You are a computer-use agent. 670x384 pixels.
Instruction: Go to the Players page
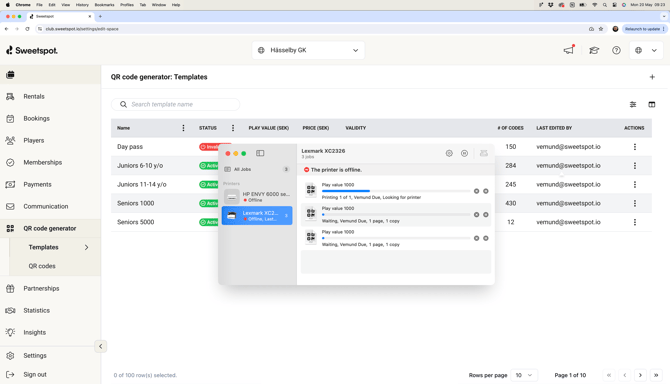click(34, 141)
